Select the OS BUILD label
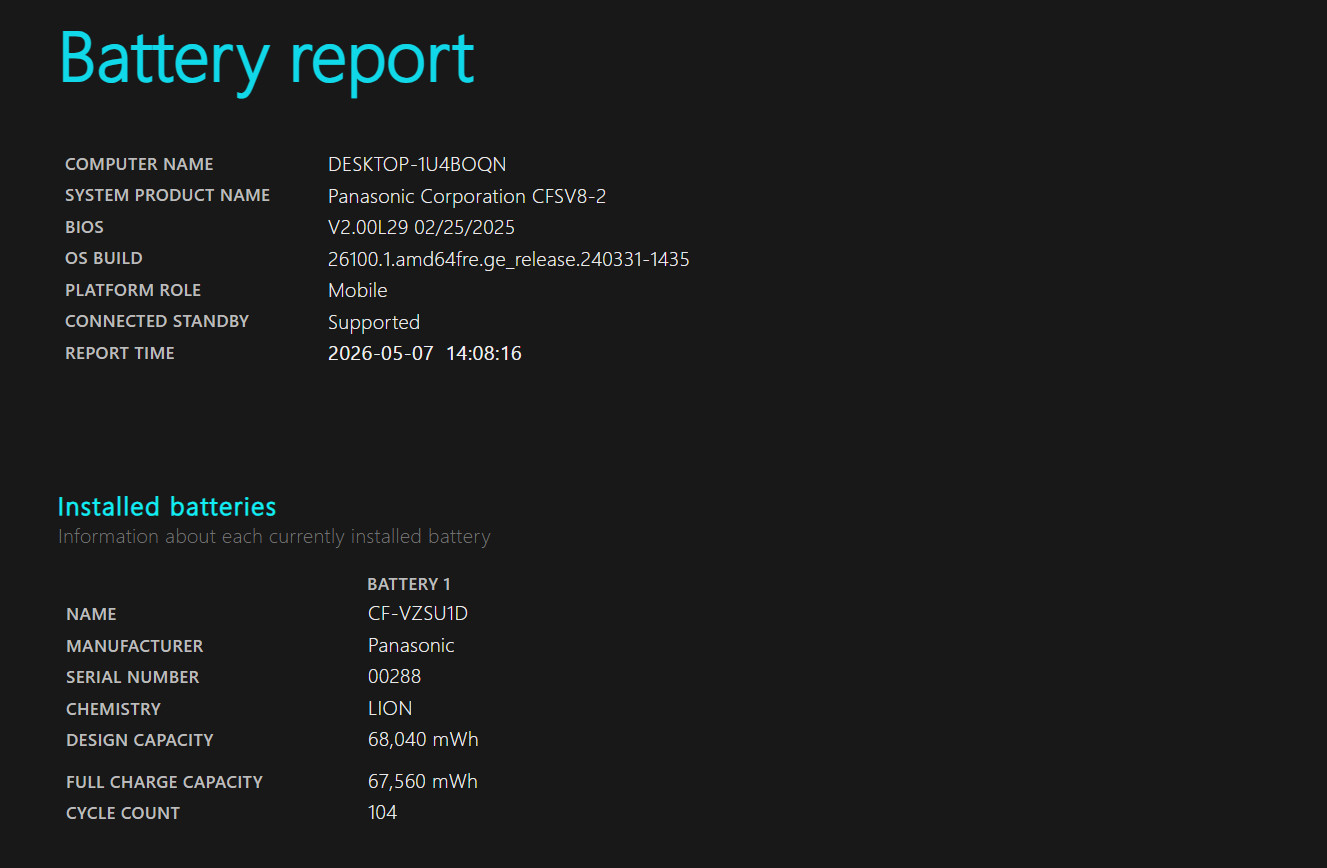This screenshot has height=868, width=1327. tap(103, 258)
